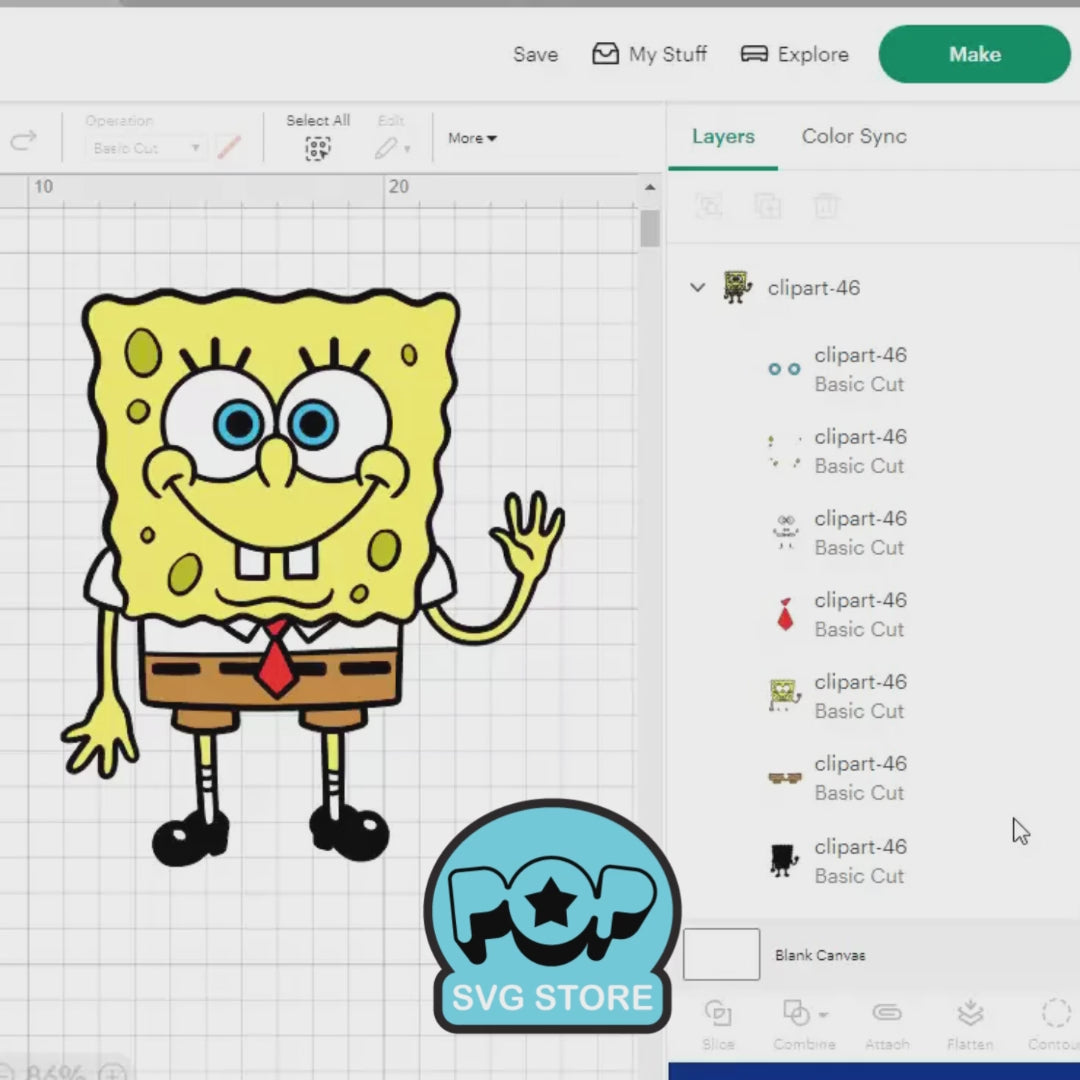Viewport: 1080px width, 1080px height.
Task: Open the More dropdown menu
Action: 472,138
